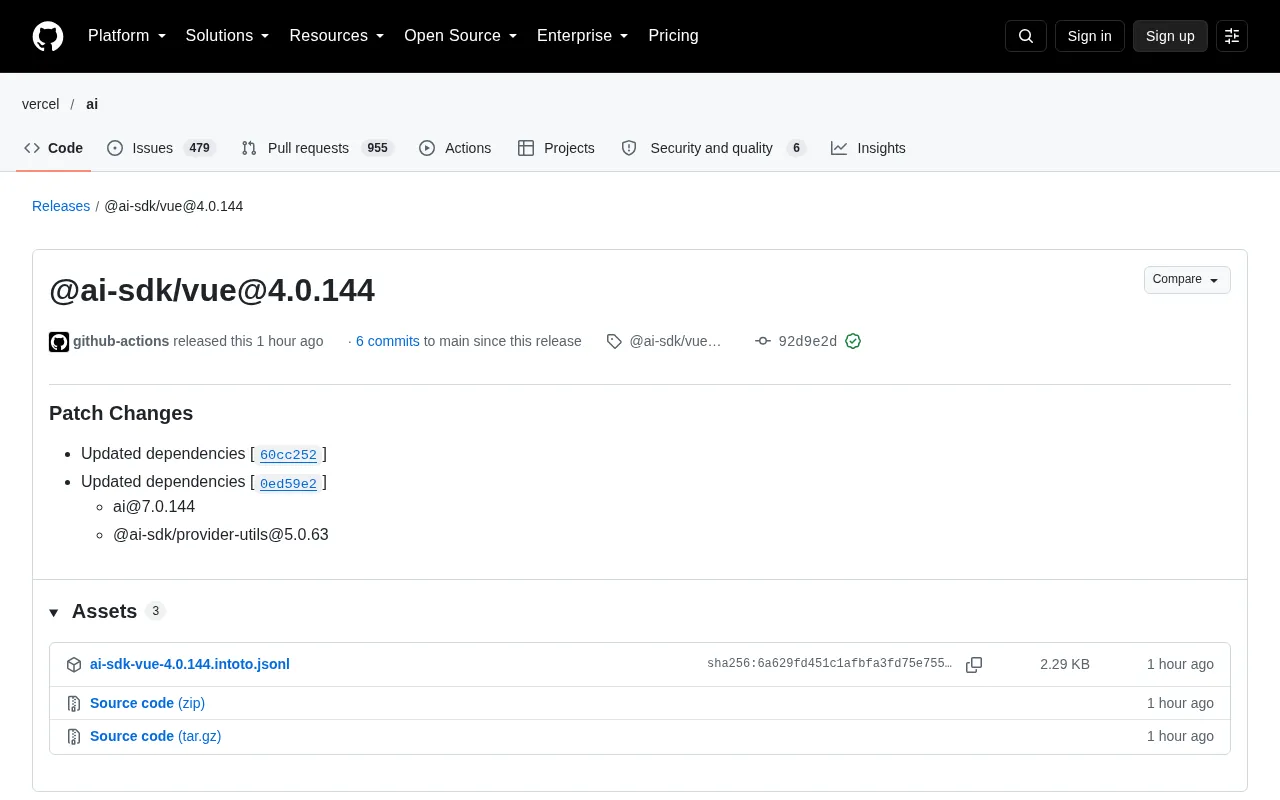Viewport: 1280px width, 800px height.
Task: Open the GitHub home logo
Action: pos(48,36)
